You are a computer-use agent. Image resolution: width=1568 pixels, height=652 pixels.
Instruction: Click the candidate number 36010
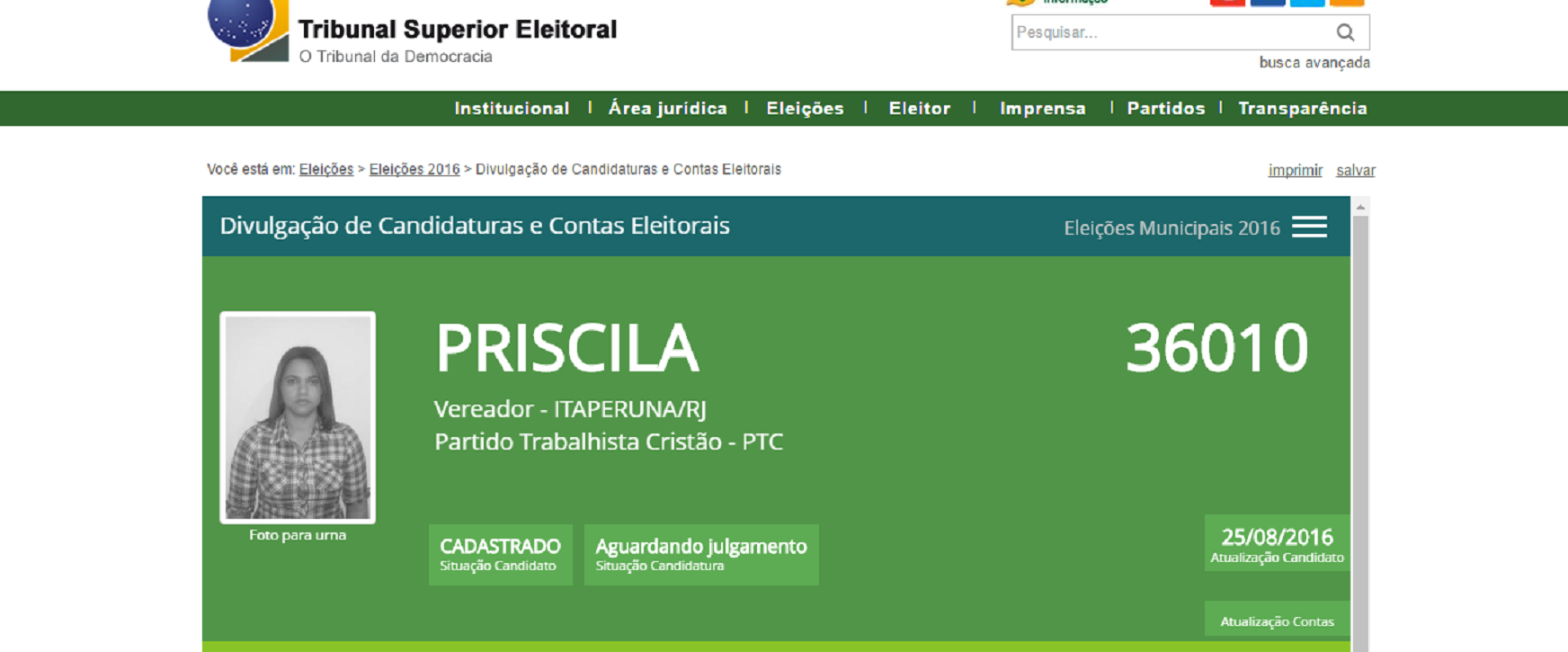[x=1217, y=348]
